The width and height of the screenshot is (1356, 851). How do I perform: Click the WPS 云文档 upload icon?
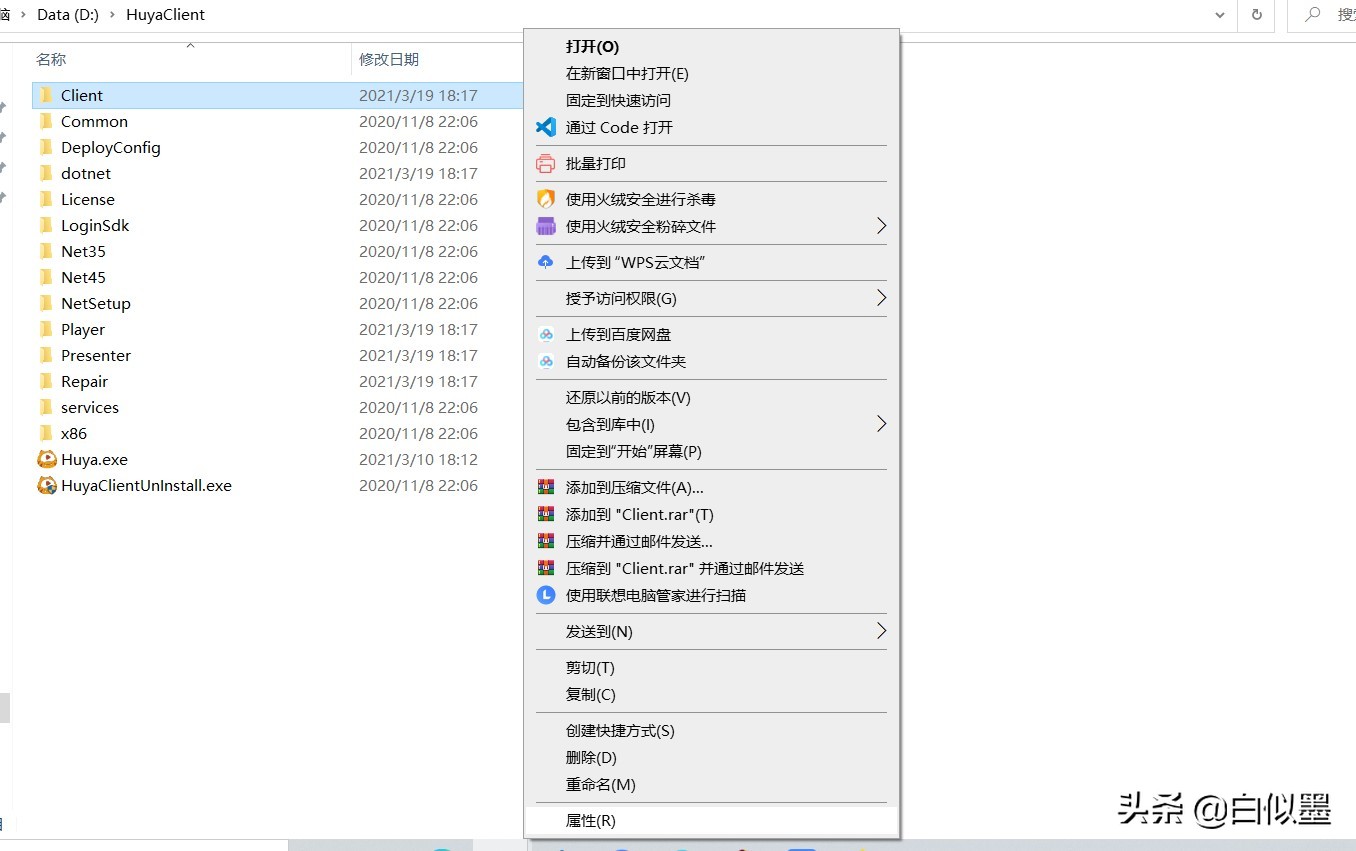[x=545, y=262]
